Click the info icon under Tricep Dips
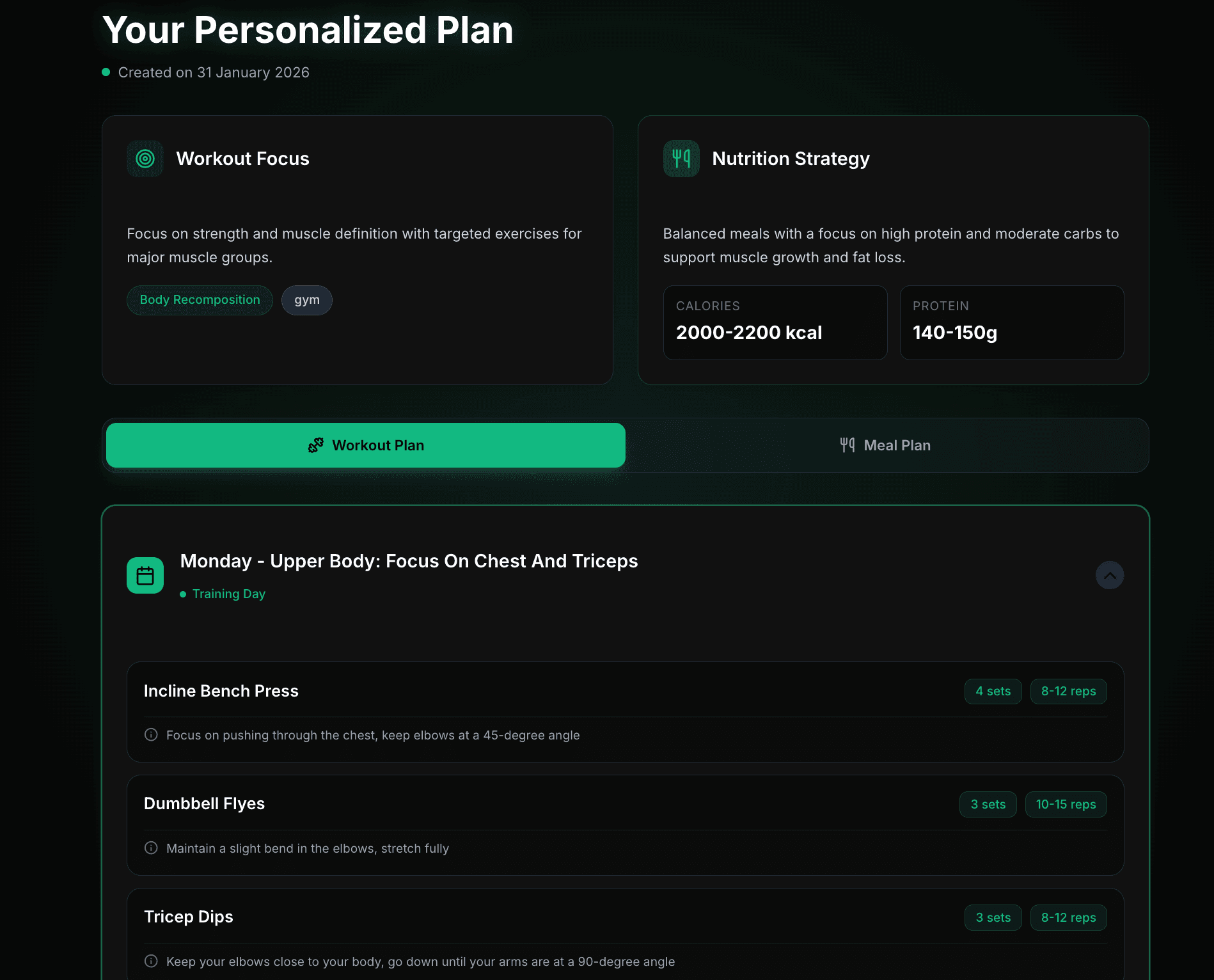This screenshot has height=980, width=1214. click(151, 961)
